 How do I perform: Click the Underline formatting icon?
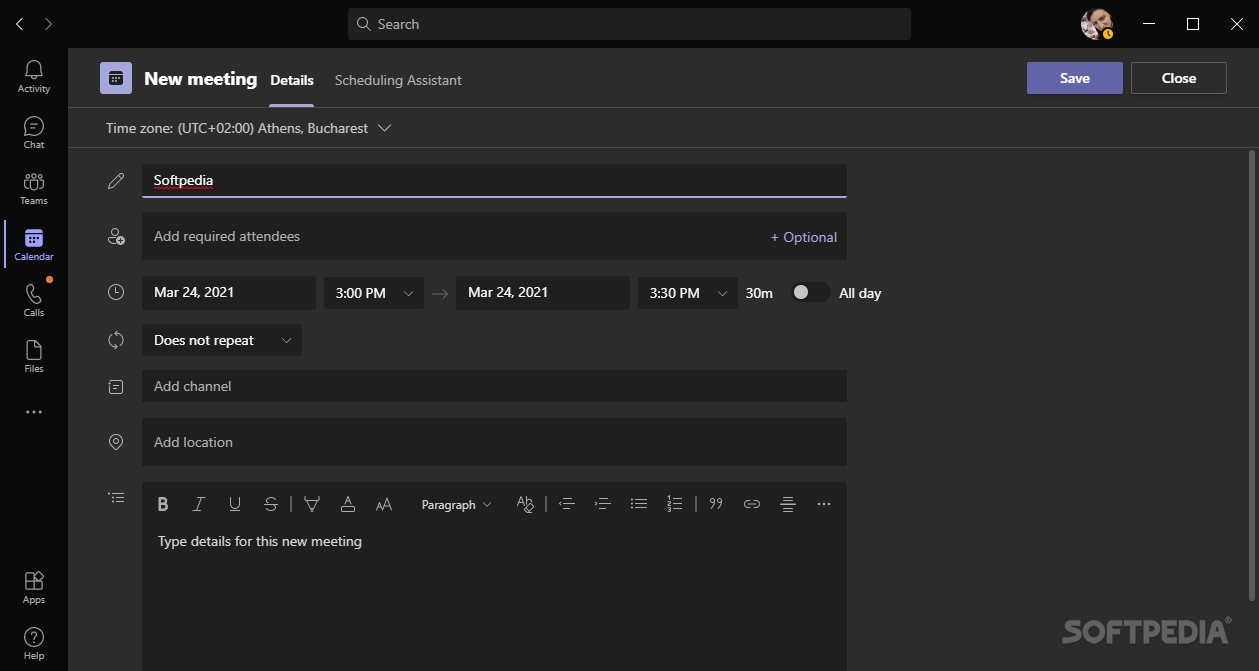(235, 505)
